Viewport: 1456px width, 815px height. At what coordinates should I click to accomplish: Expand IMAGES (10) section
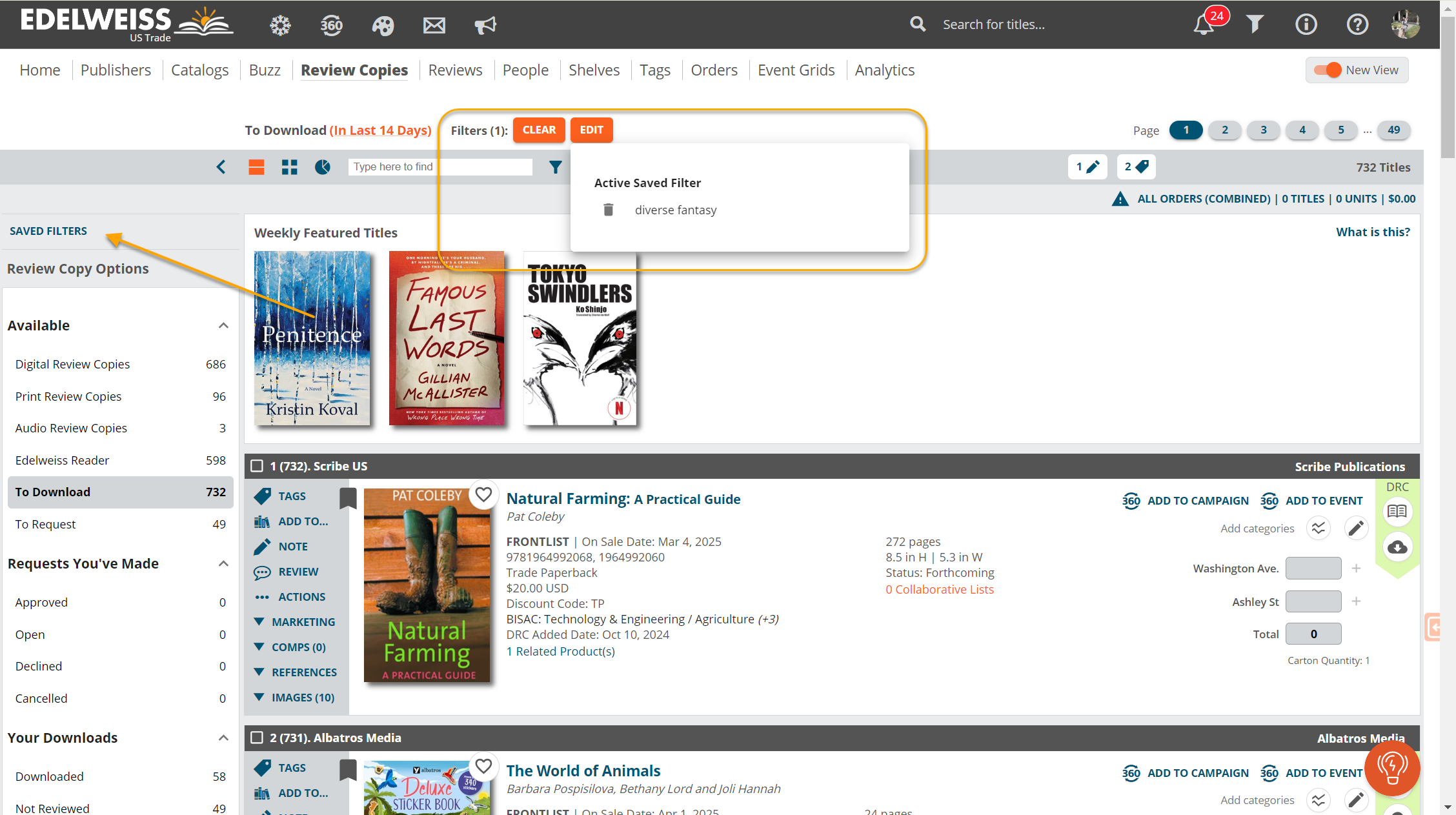[294, 698]
